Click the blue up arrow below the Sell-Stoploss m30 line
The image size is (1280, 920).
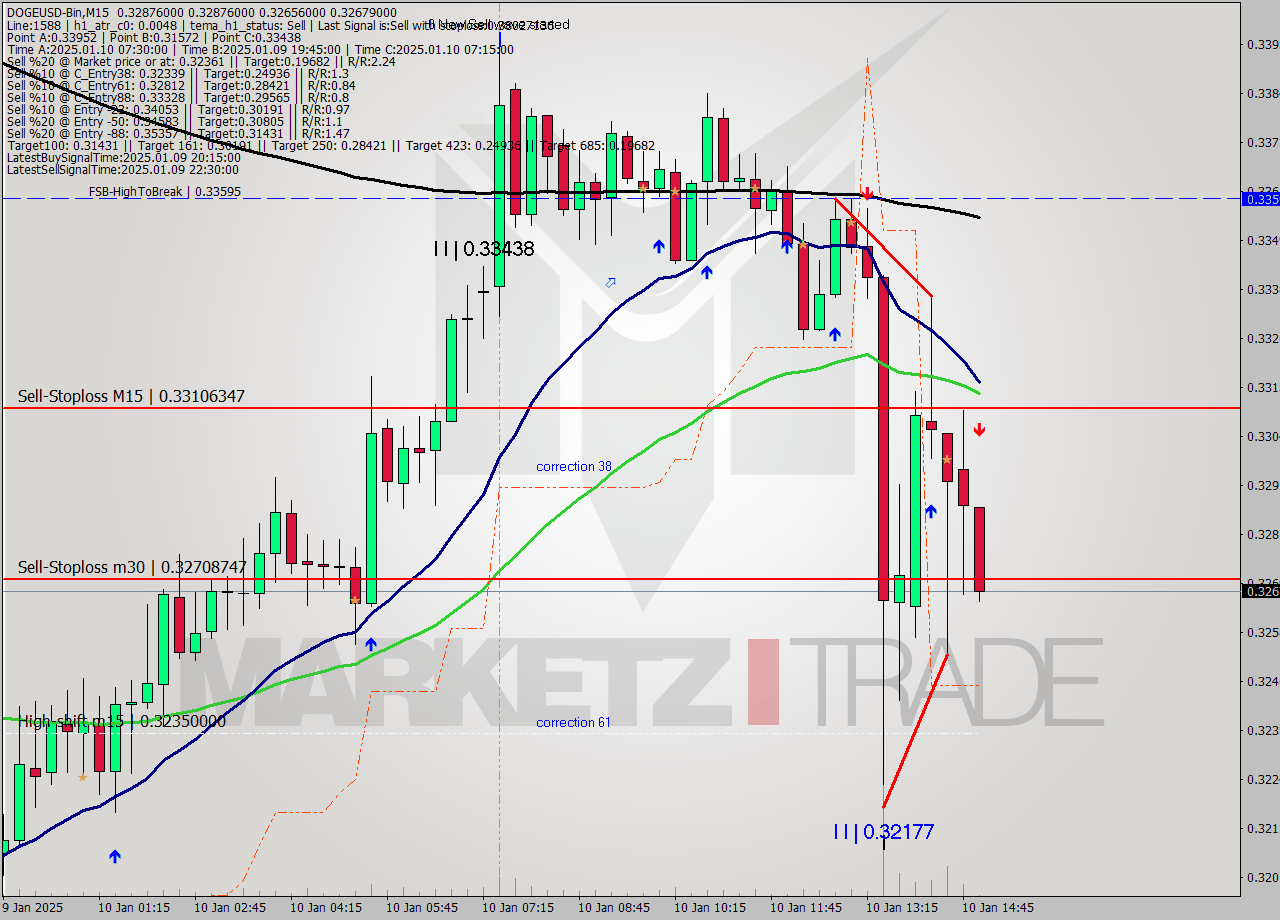coord(371,644)
